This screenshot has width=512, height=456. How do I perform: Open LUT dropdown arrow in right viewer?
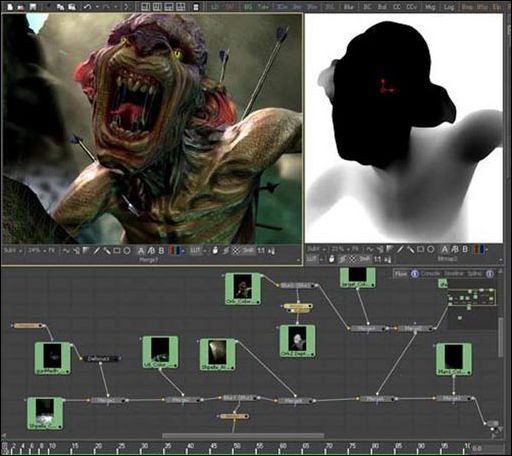coord(321,259)
